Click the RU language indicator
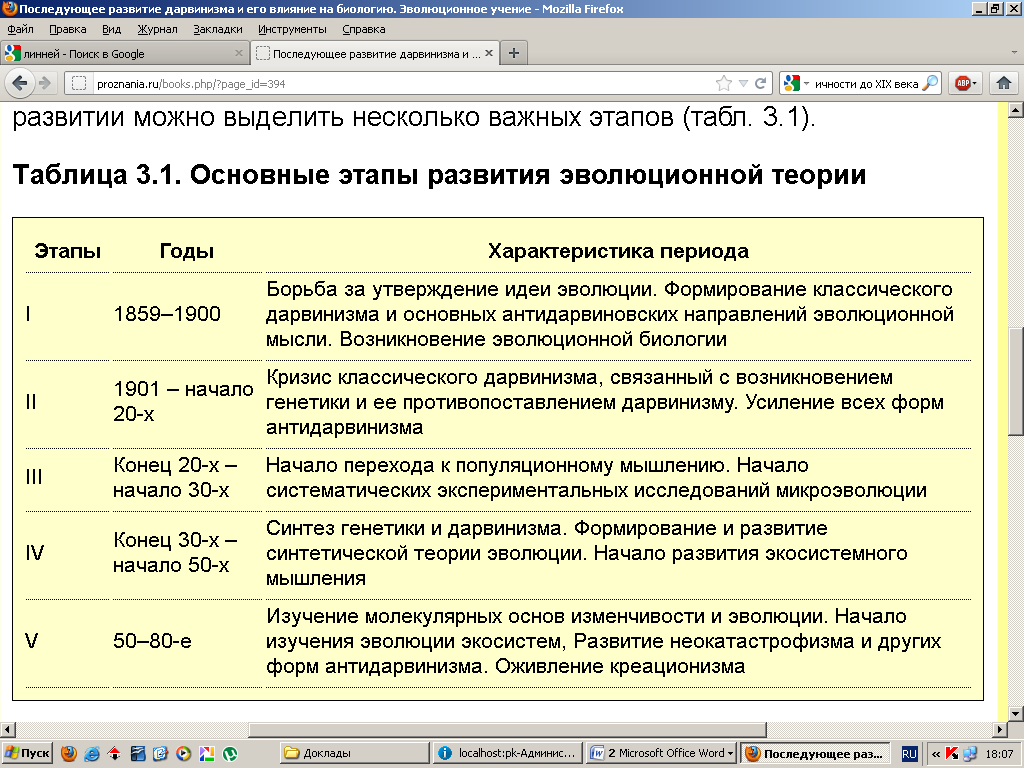The height and width of the screenshot is (768, 1024). (x=909, y=754)
